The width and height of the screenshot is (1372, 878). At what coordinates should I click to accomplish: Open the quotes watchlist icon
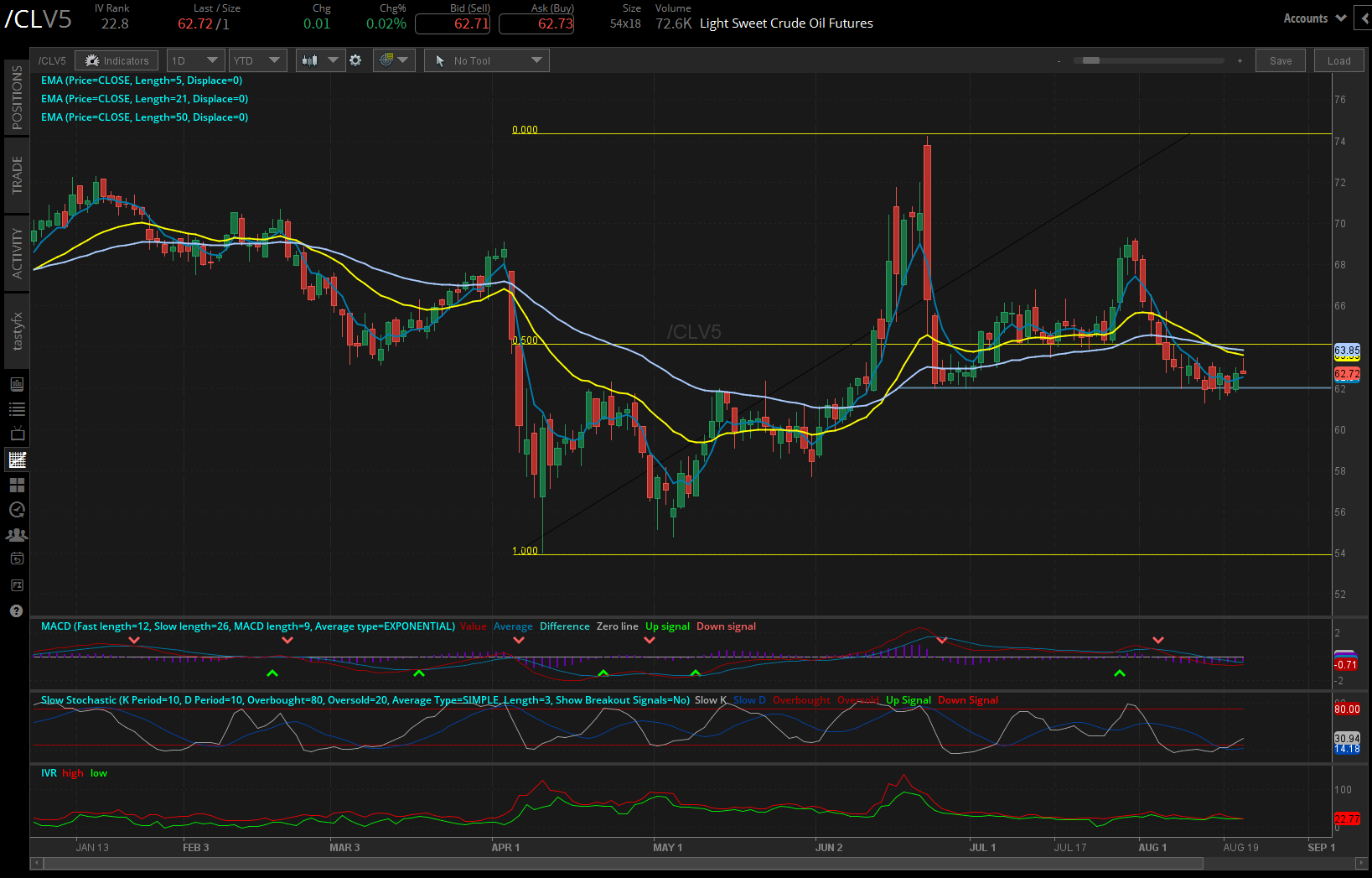click(16, 408)
